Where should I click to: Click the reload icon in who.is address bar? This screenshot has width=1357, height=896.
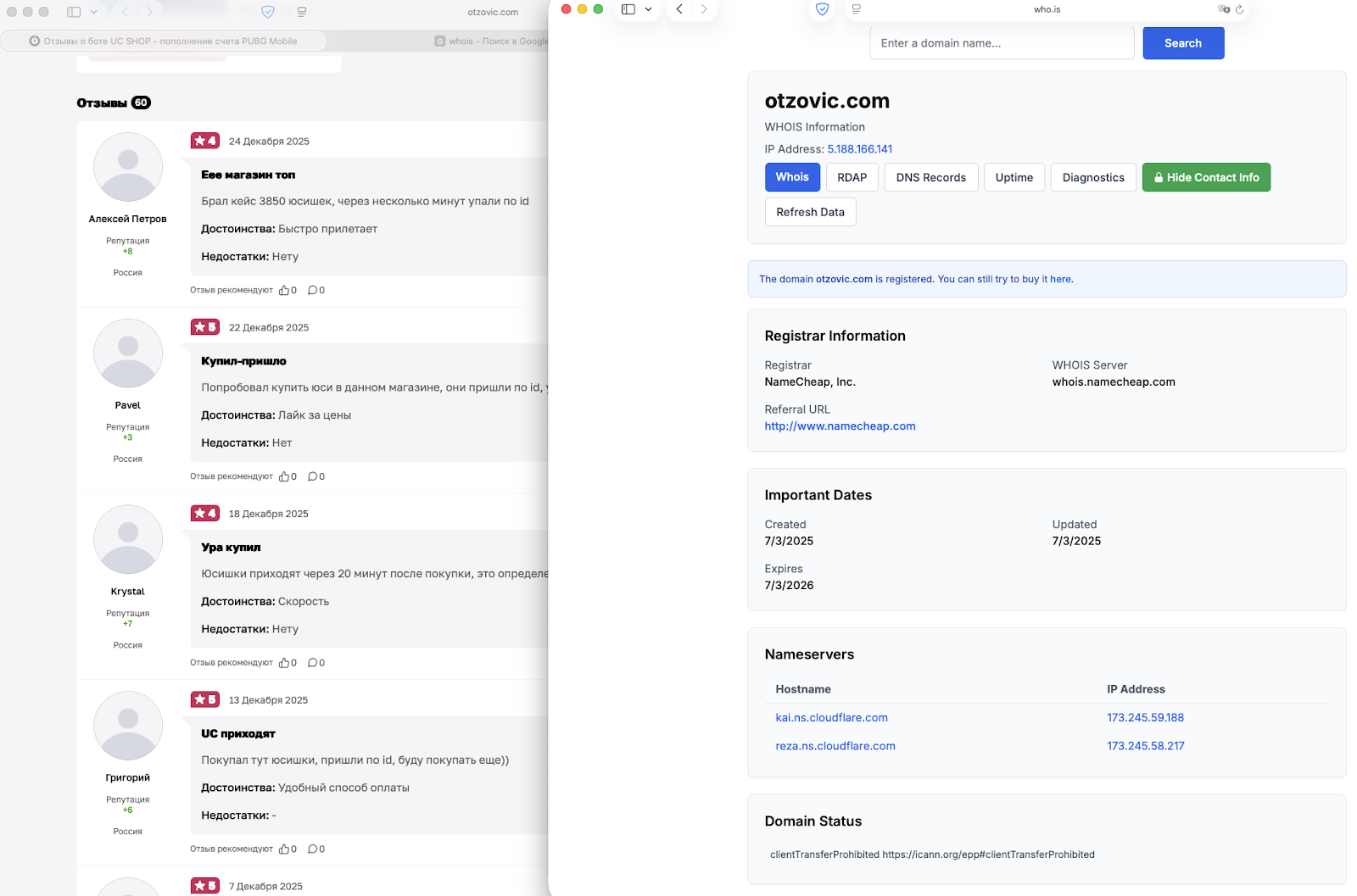tap(1239, 9)
